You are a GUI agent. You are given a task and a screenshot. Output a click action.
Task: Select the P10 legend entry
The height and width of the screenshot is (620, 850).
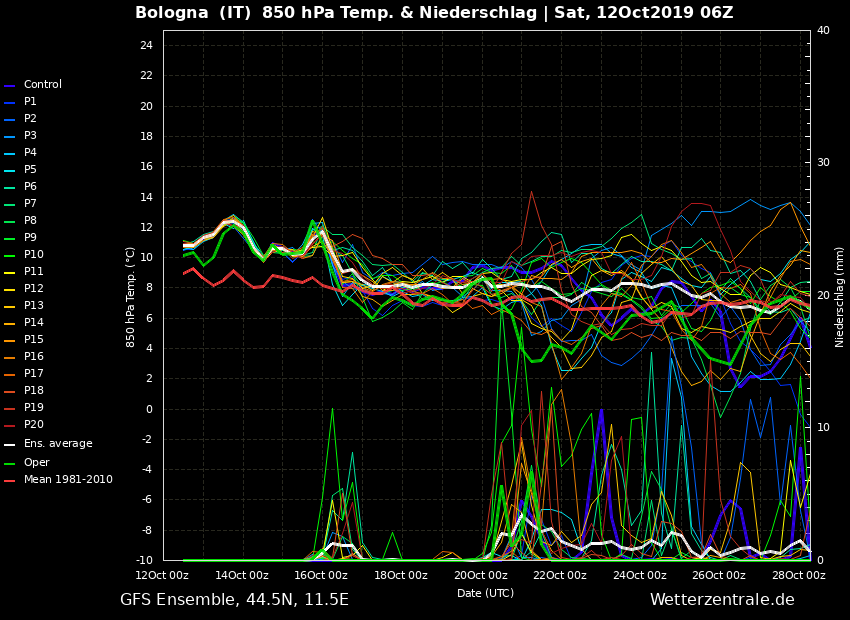pyautogui.click(x=33, y=255)
